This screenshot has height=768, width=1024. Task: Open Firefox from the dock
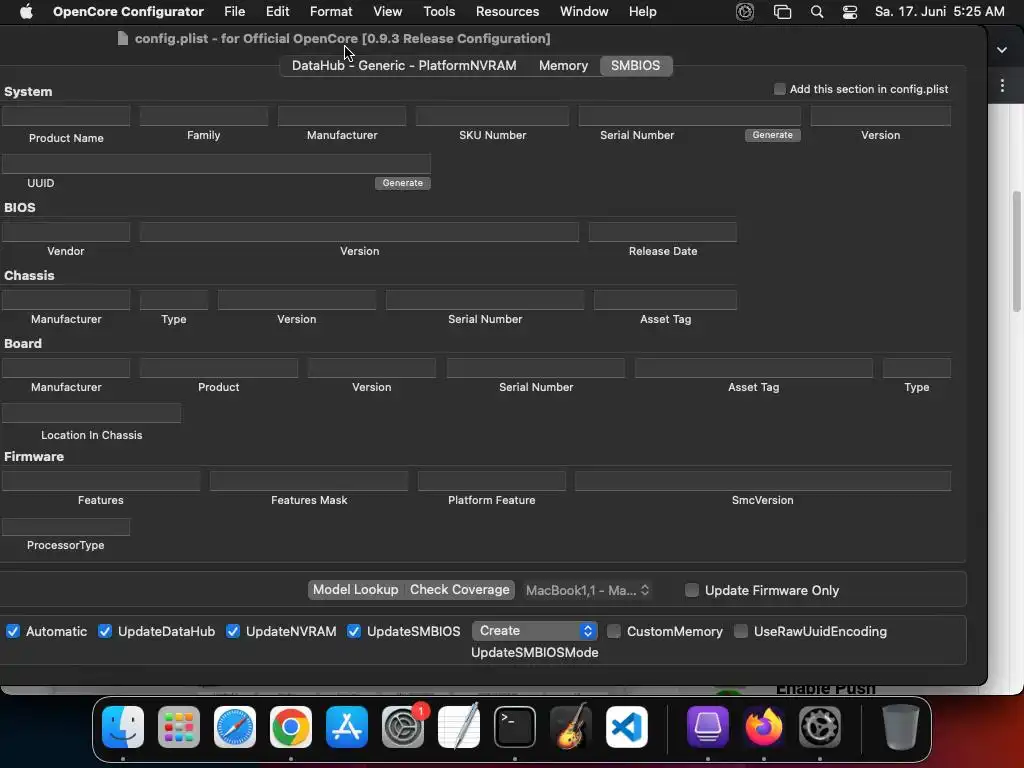pyautogui.click(x=763, y=727)
